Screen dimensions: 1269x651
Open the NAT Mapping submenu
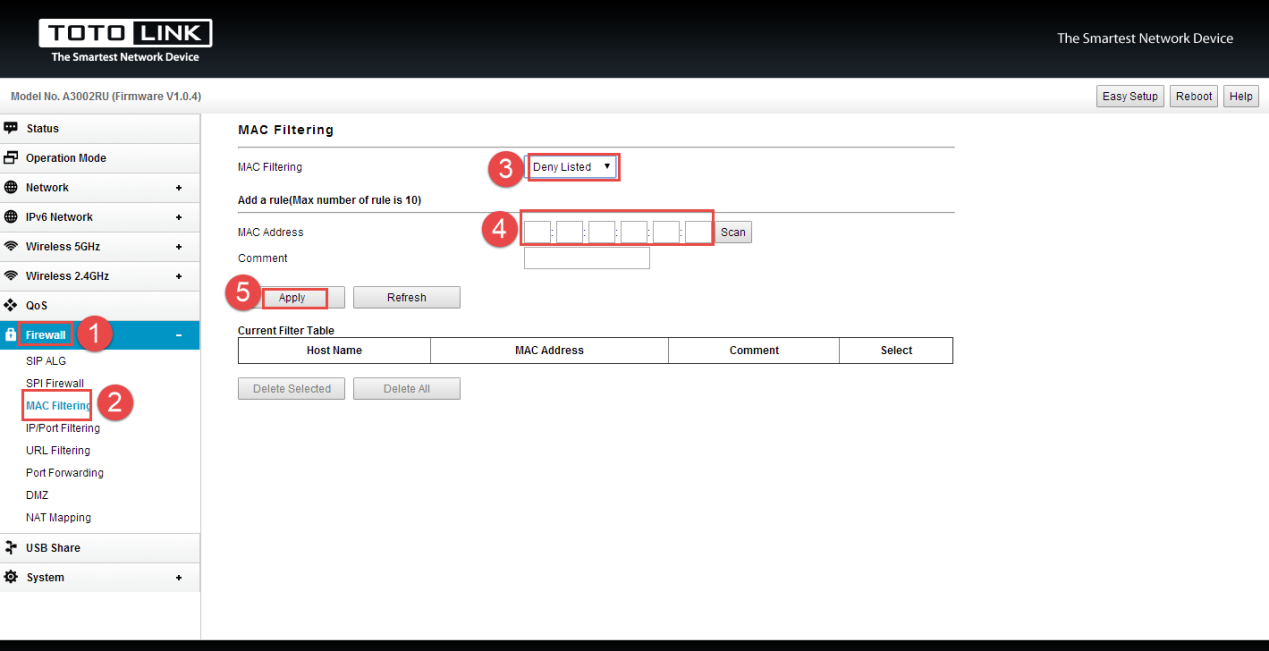pyautogui.click(x=58, y=517)
